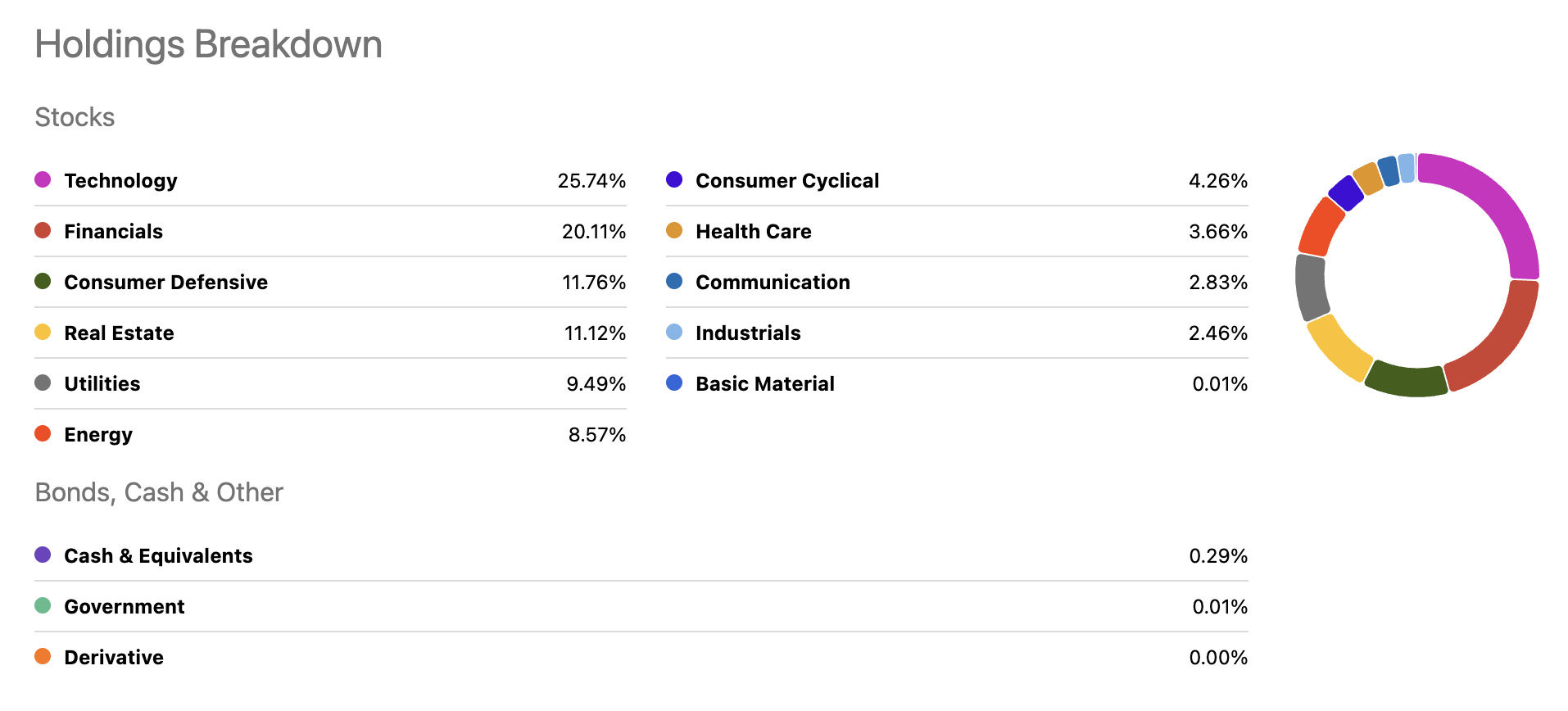Select the Government holdings label
This screenshot has width=1568, height=711.
pos(124,607)
